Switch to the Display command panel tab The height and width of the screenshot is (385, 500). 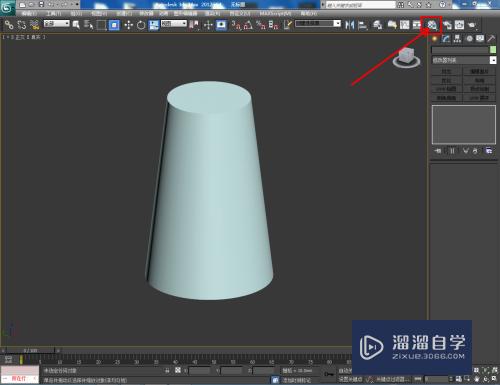480,39
